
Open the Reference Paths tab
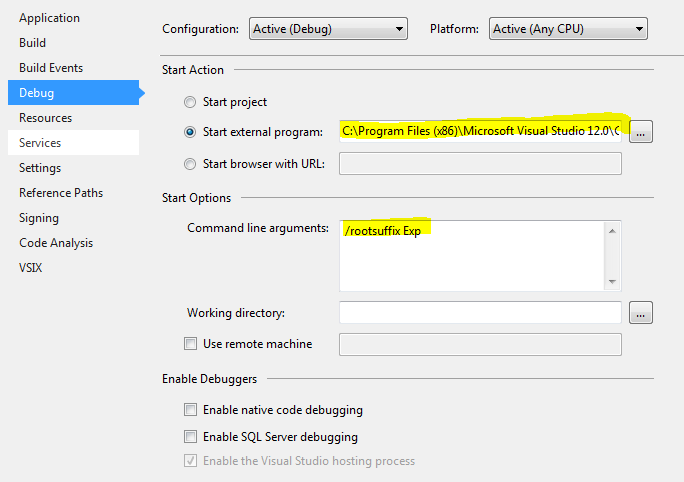(x=61, y=193)
